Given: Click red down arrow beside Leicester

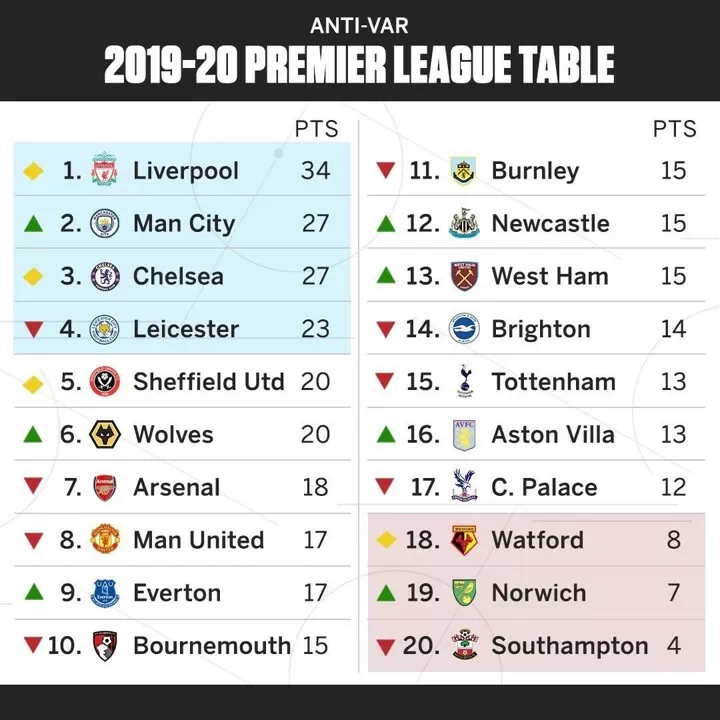Looking at the screenshot, I should click(x=34, y=329).
